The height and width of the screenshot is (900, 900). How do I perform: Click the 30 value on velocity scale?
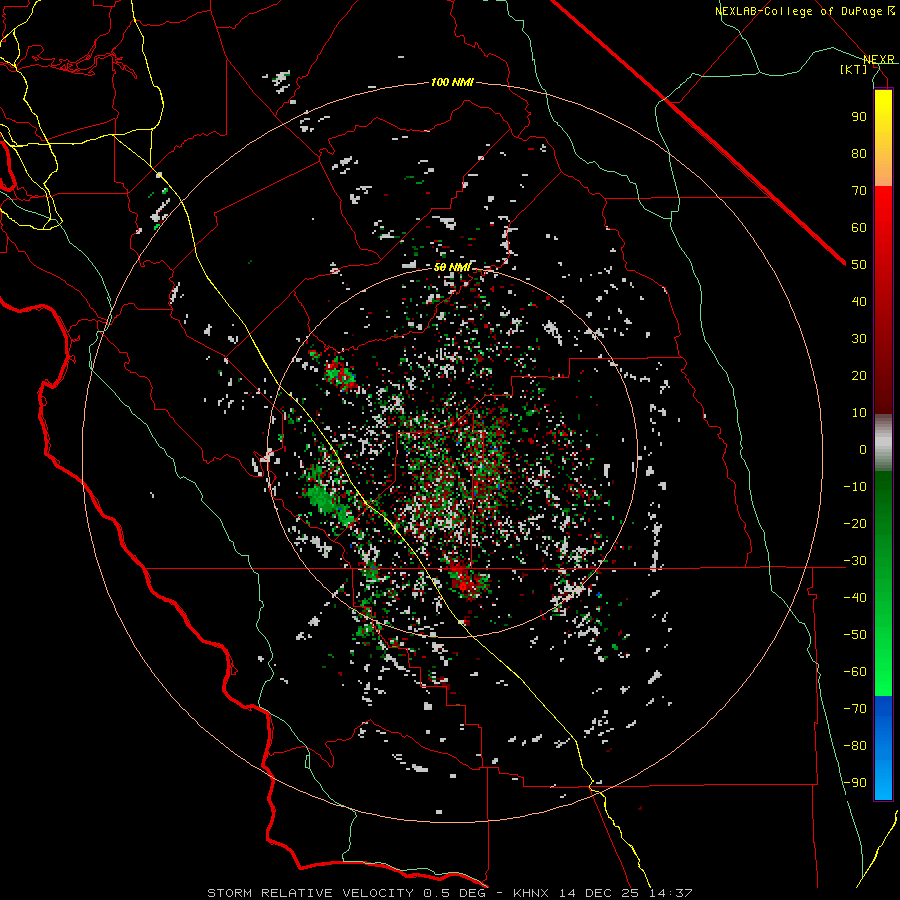tap(859, 339)
